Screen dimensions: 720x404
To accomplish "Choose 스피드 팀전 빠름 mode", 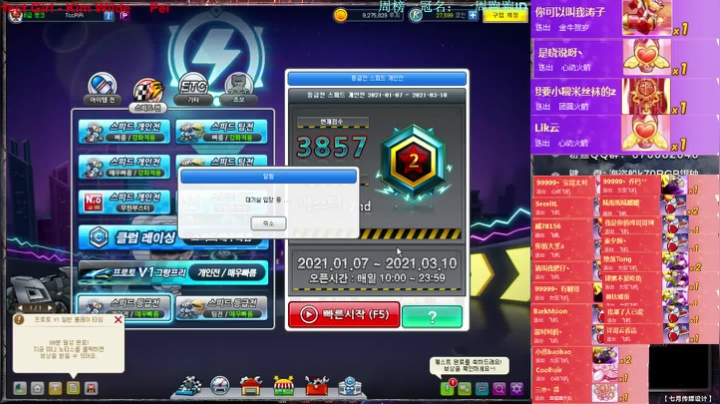I will (x=222, y=131).
